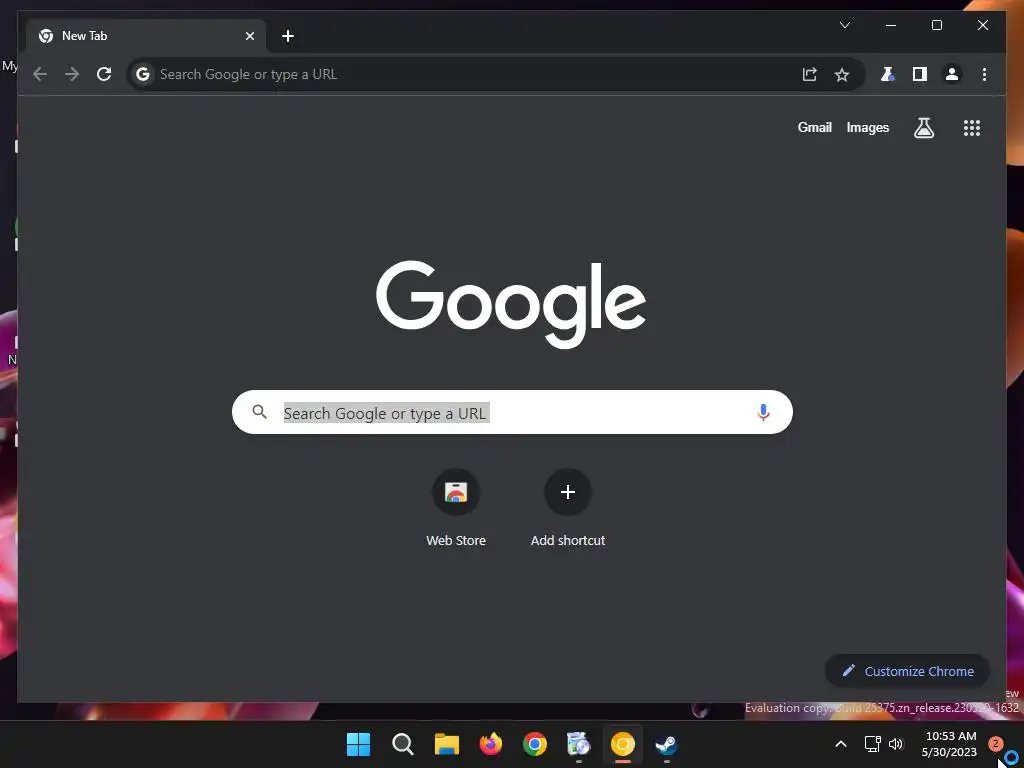Open the Steam taskbar icon
The width and height of the screenshot is (1024, 768).
click(x=666, y=744)
